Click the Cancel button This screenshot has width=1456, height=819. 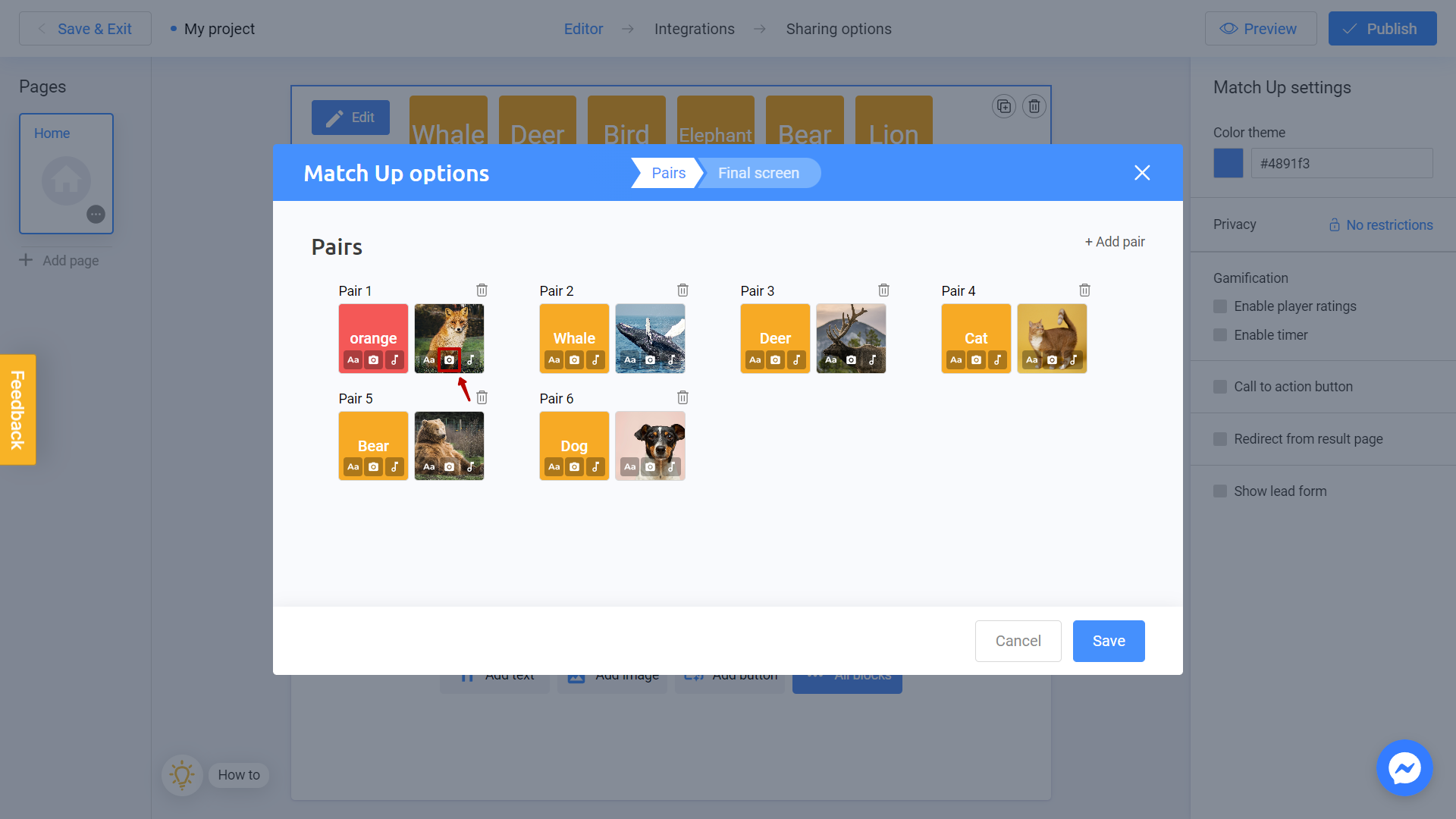click(1018, 641)
